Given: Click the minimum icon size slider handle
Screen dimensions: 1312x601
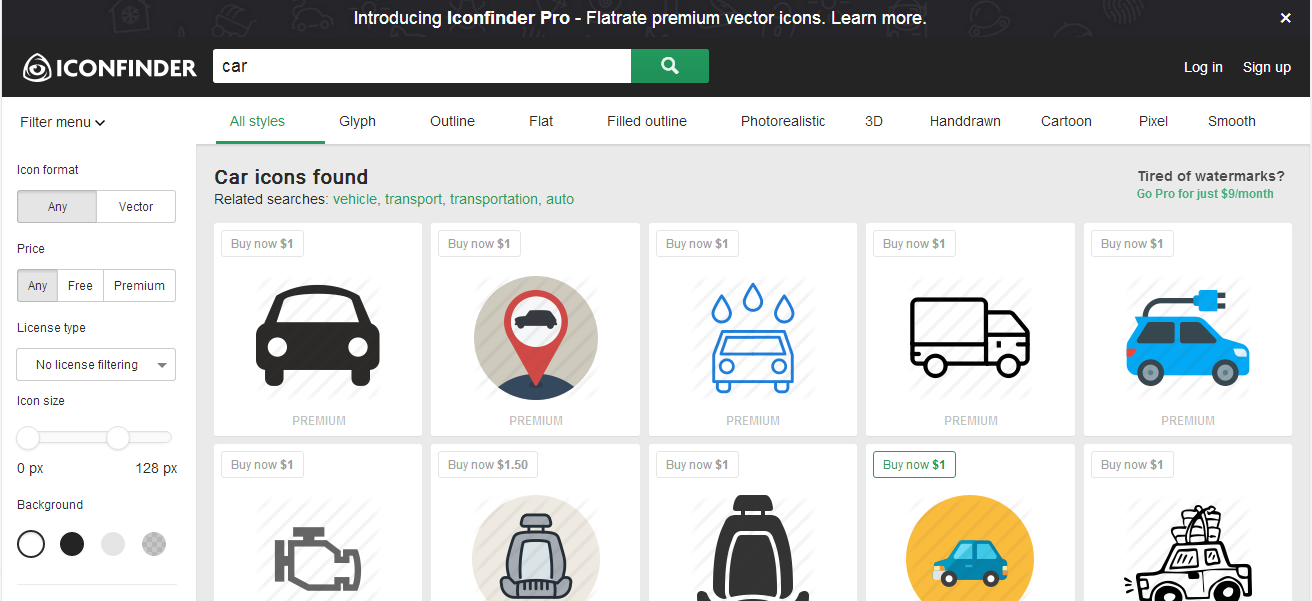Looking at the screenshot, I should [28, 437].
